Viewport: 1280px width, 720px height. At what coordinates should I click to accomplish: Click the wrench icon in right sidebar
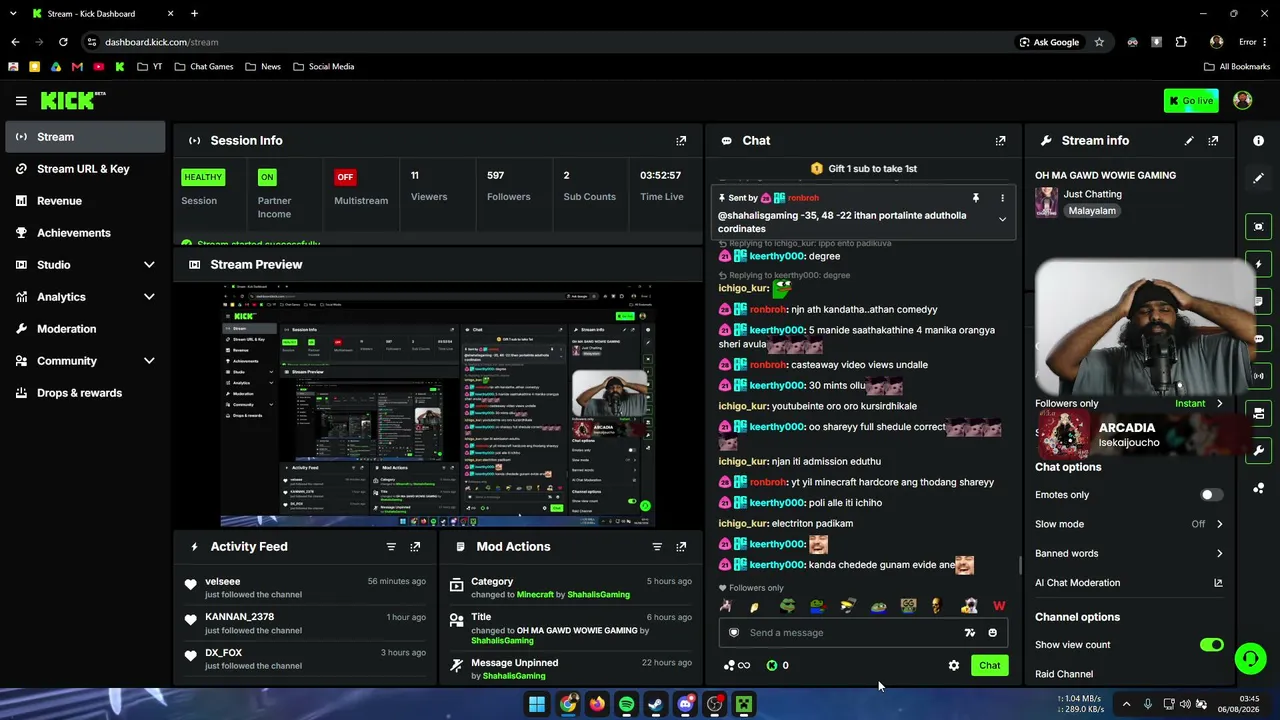[x=1259, y=451]
